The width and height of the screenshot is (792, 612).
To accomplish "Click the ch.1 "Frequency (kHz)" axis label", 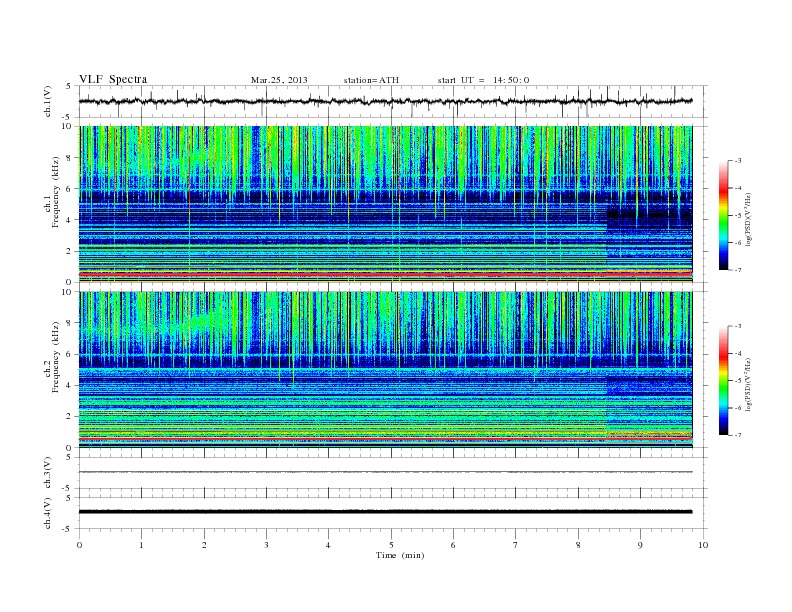I will pyautogui.click(x=56, y=192).
